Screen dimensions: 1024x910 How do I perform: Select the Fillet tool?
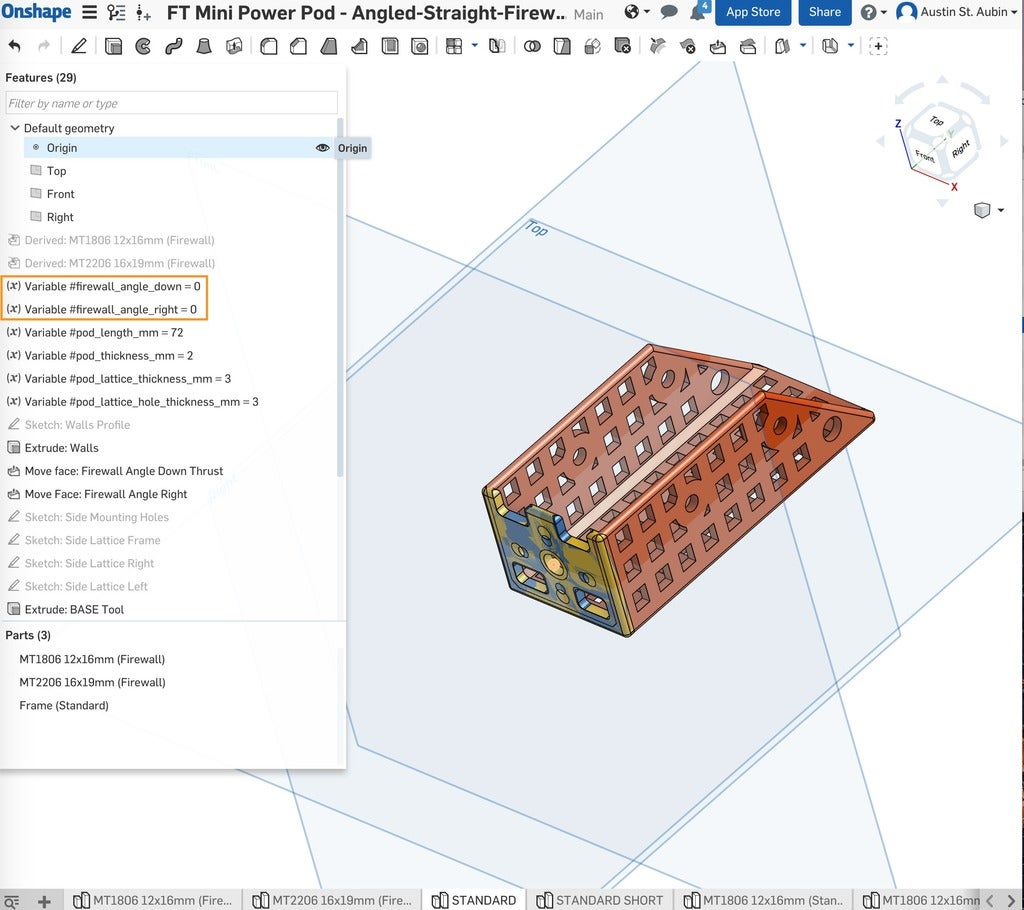point(268,46)
